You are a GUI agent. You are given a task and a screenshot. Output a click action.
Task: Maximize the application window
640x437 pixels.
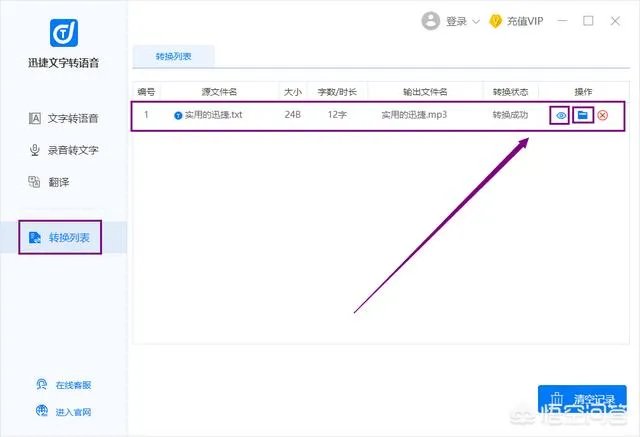pyautogui.click(x=588, y=21)
